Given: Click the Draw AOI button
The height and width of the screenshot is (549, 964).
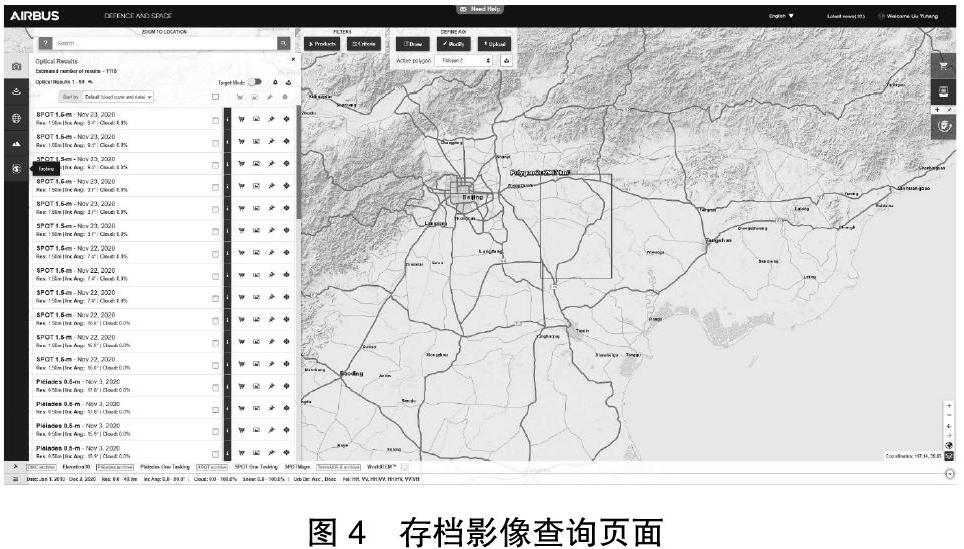Looking at the screenshot, I should [413, 44].
